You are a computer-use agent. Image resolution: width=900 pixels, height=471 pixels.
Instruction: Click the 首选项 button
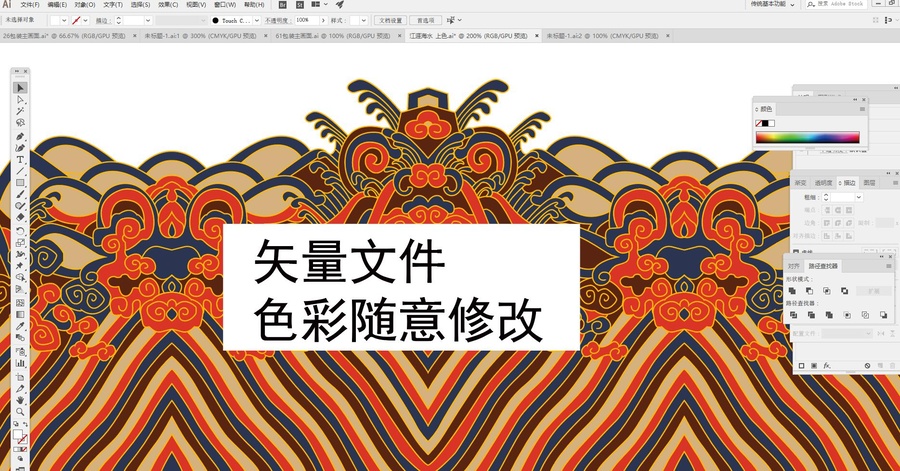(425, 21)
